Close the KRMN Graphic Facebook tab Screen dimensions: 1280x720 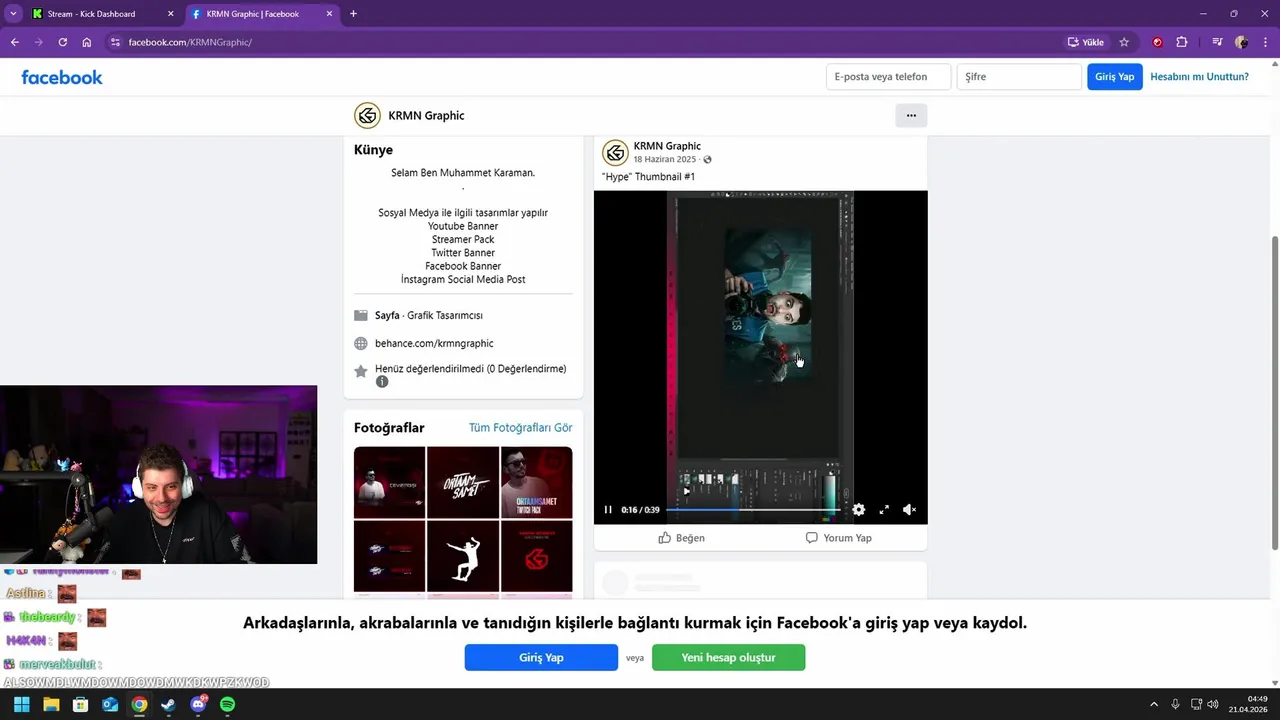click(x=329, y=14)
